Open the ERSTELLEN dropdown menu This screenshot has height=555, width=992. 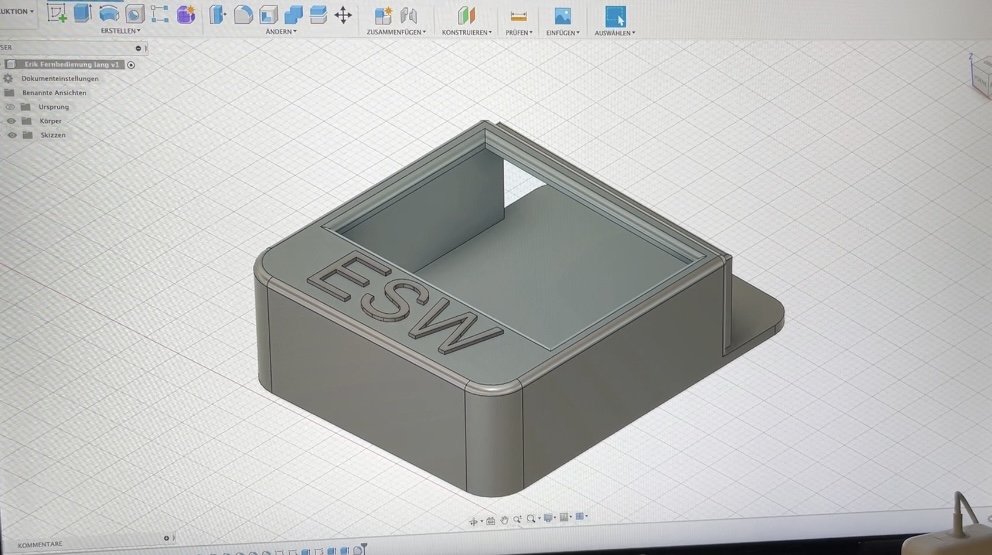click(120, 30)
